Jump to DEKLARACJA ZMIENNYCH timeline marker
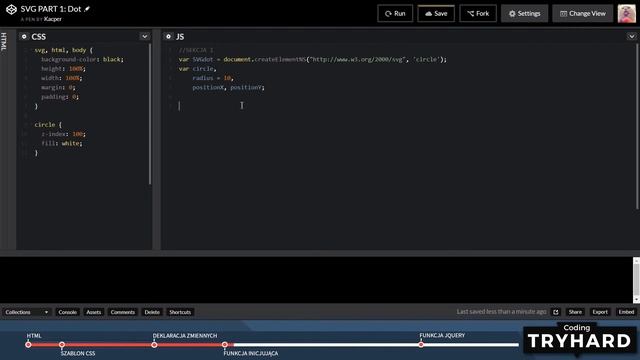The width and height of the screenshot is (640, 360). (x=154, y=344)
